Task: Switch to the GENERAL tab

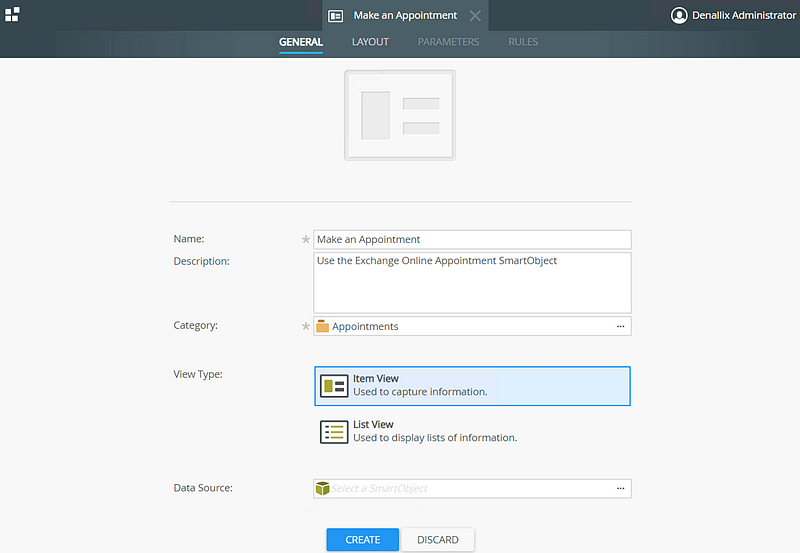Action: [x=301, y=42]
